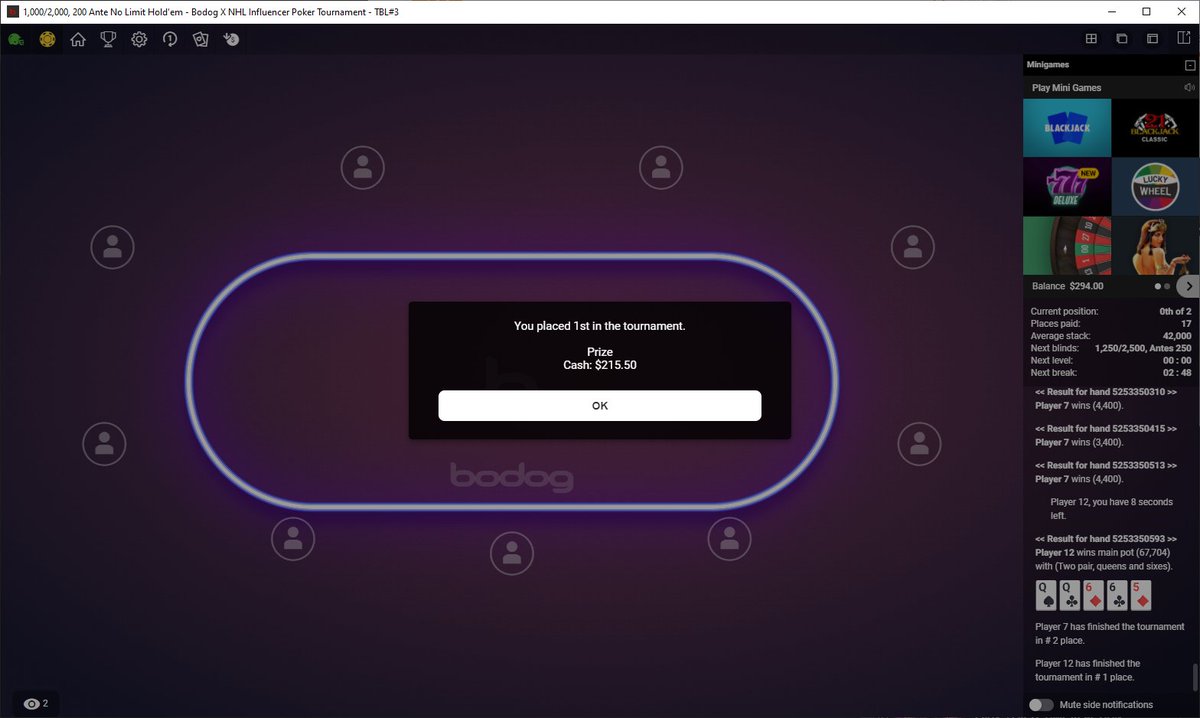Click the 'Next level: 00 : 00' row
The image size is (1200, 718).
coord(1111,360)
